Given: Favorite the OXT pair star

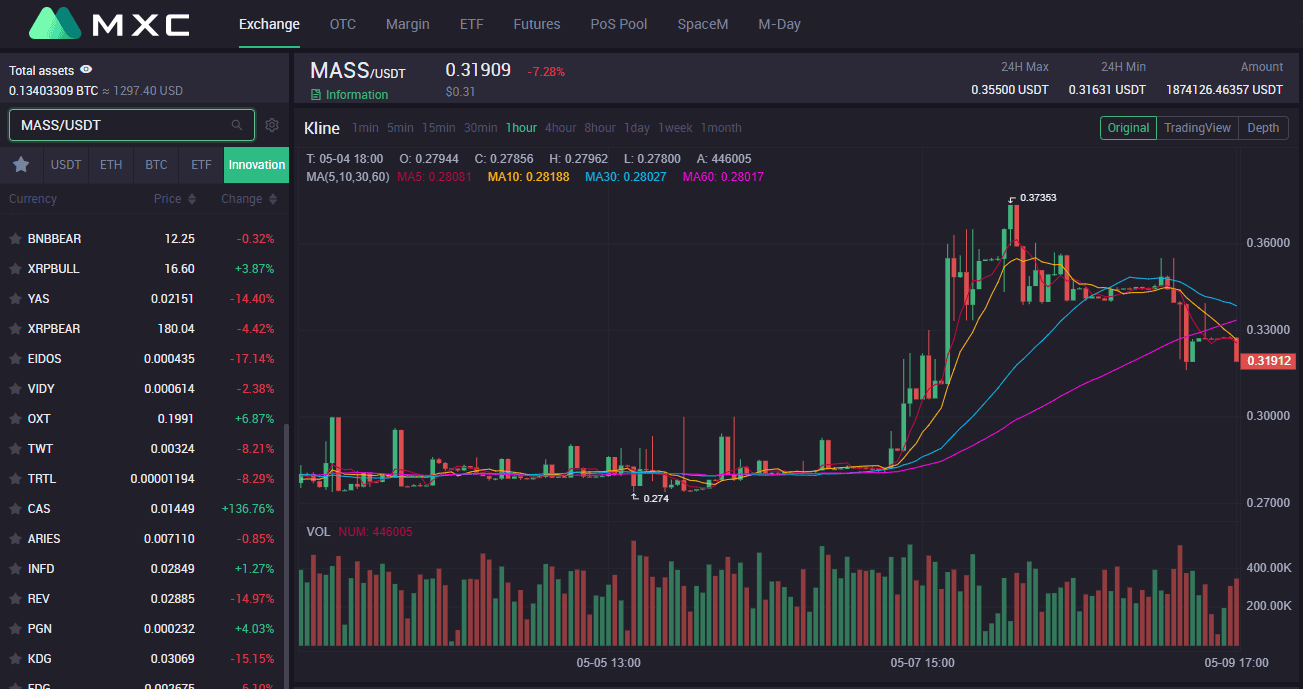Looking at the screenshot, I should (15, 419).
